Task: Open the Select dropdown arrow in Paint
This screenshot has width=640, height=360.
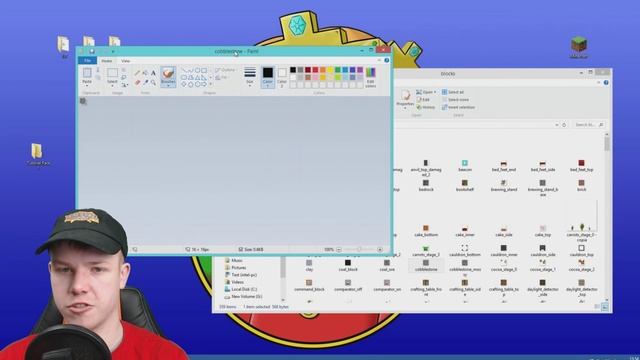Action: click(x=112, y=86)
